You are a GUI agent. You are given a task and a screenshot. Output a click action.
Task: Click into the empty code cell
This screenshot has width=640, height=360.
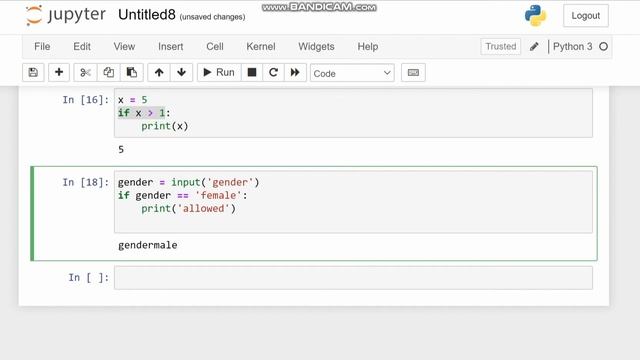353,278
